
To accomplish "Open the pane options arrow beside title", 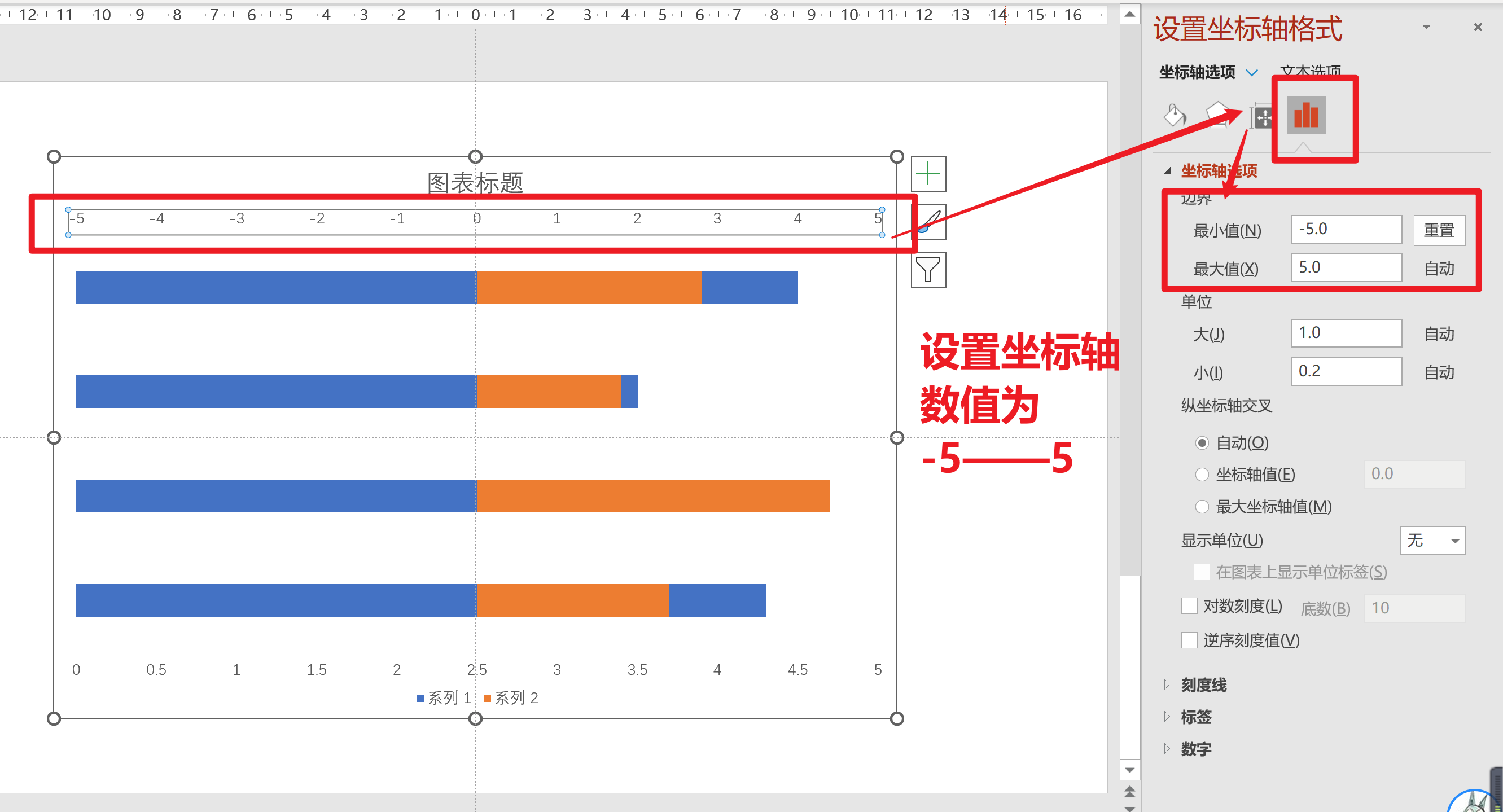I will (x=1426, y=28).
